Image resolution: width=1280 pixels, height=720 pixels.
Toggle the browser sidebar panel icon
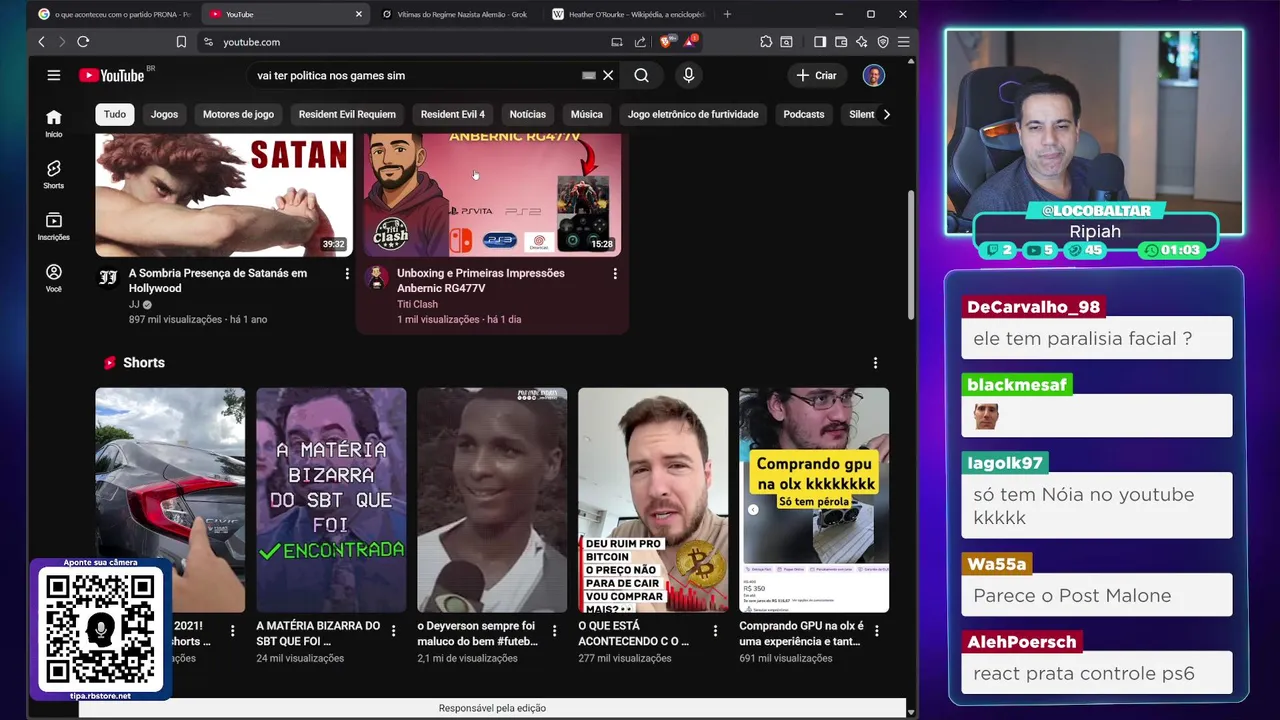pos(820,42)
